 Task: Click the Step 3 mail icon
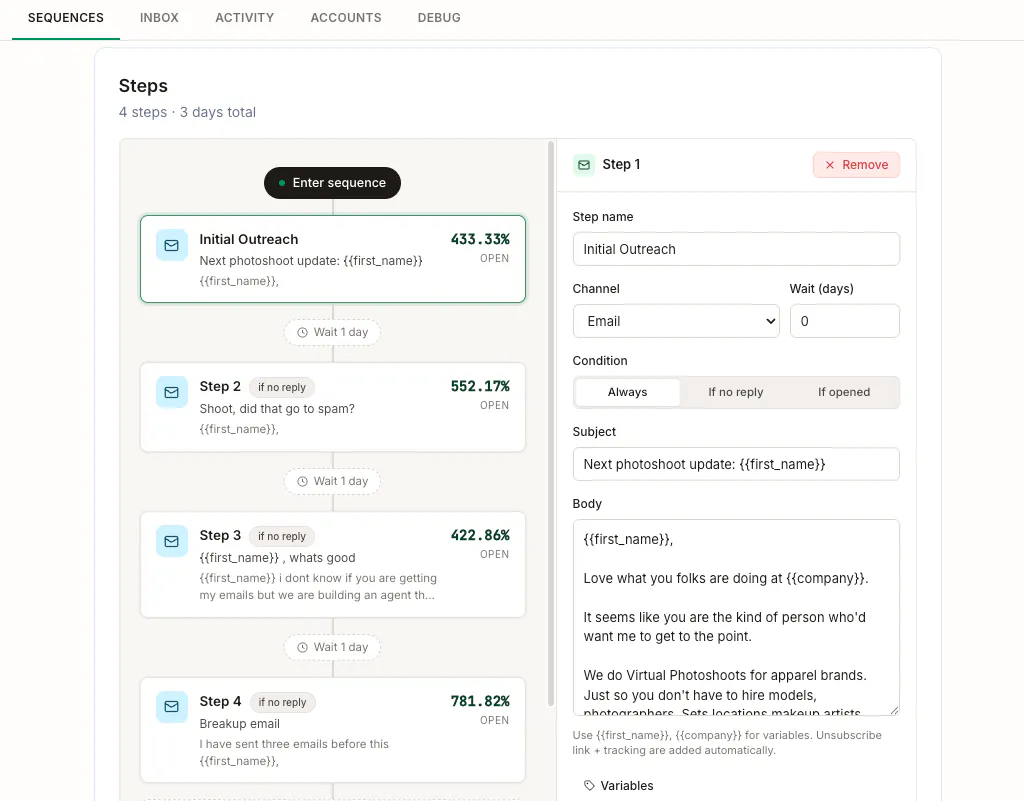(x=172, y=541)
